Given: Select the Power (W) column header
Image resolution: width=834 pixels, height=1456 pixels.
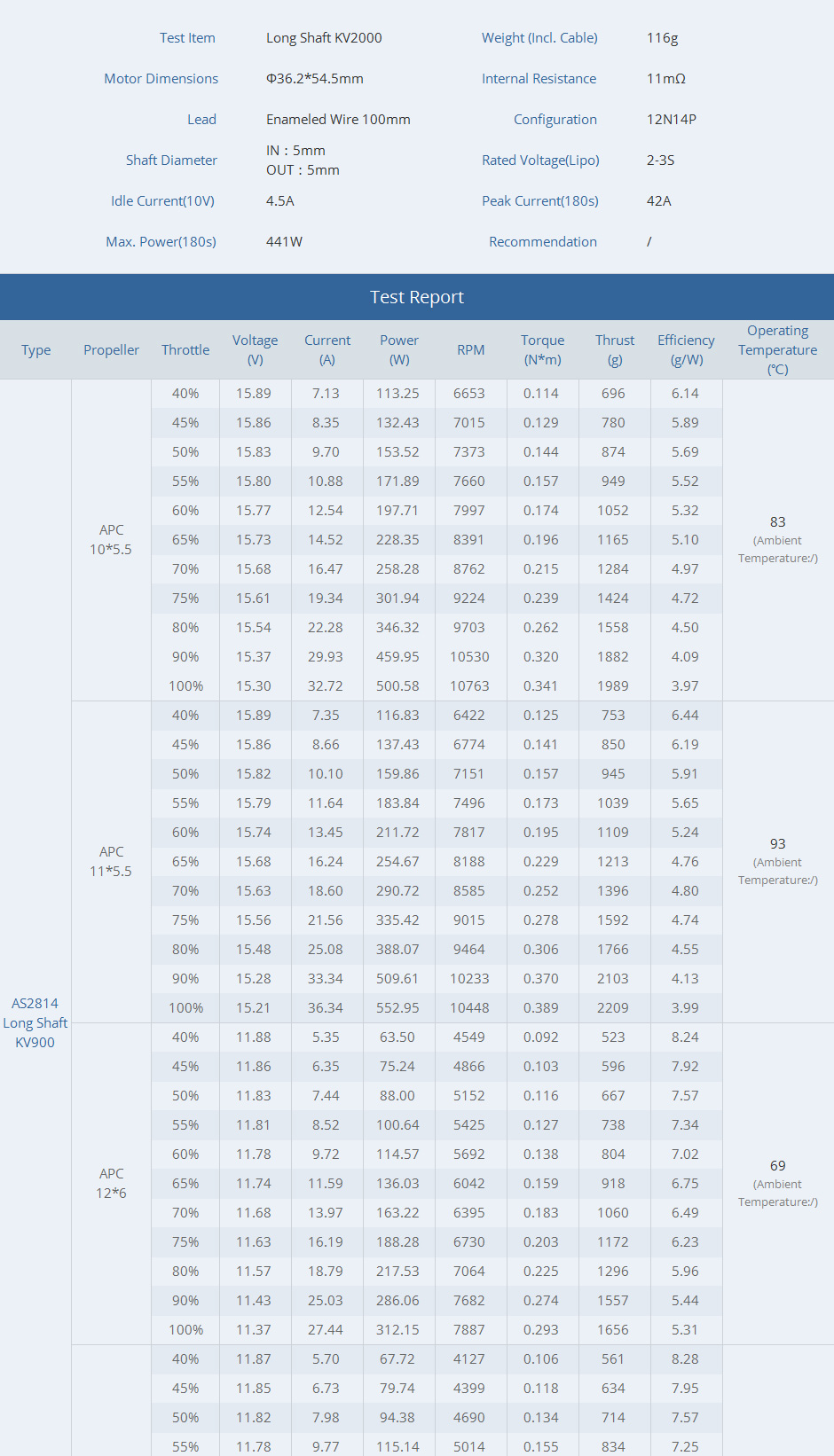Looking at the screenshot, I should click(x=399, y=350).
